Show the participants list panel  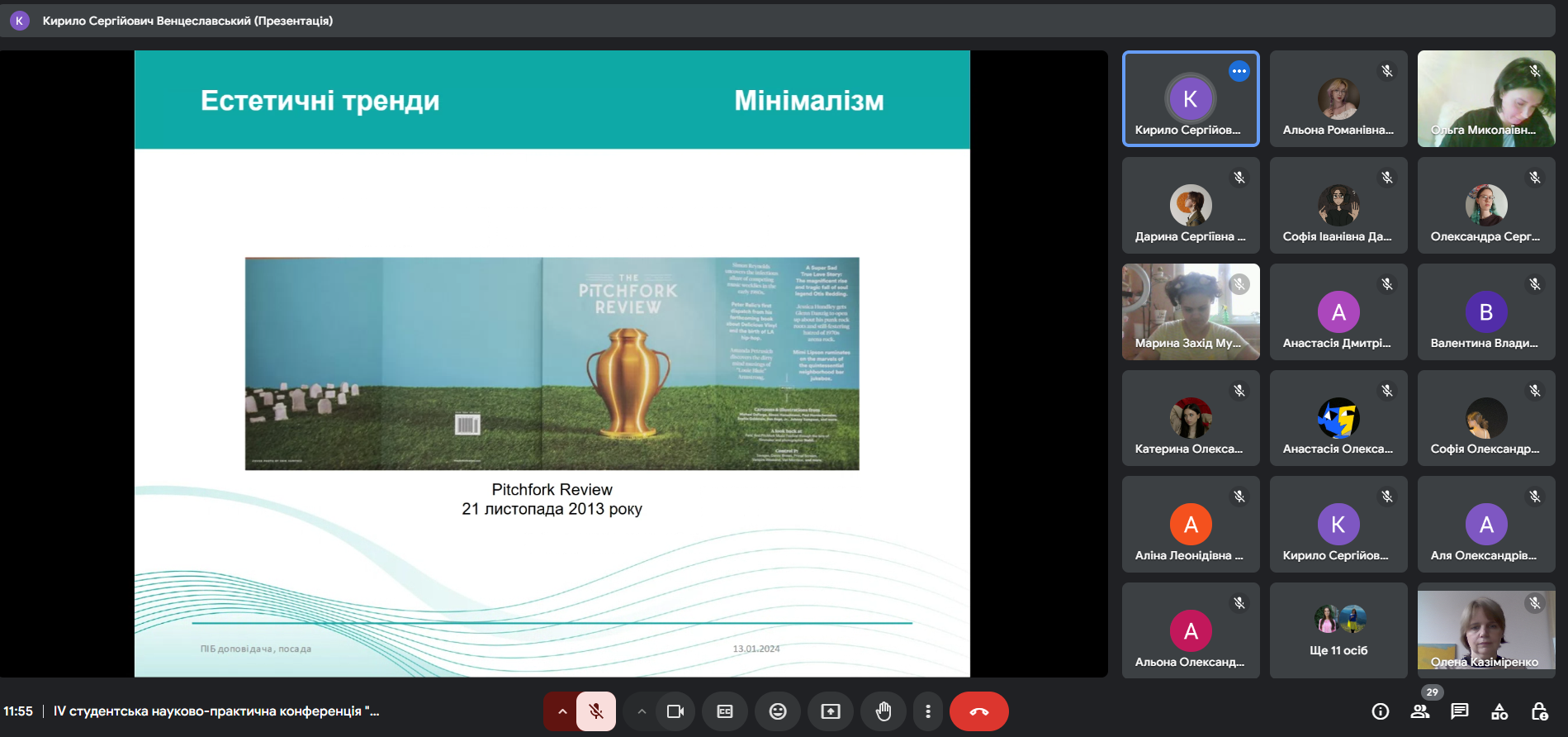1420,711
